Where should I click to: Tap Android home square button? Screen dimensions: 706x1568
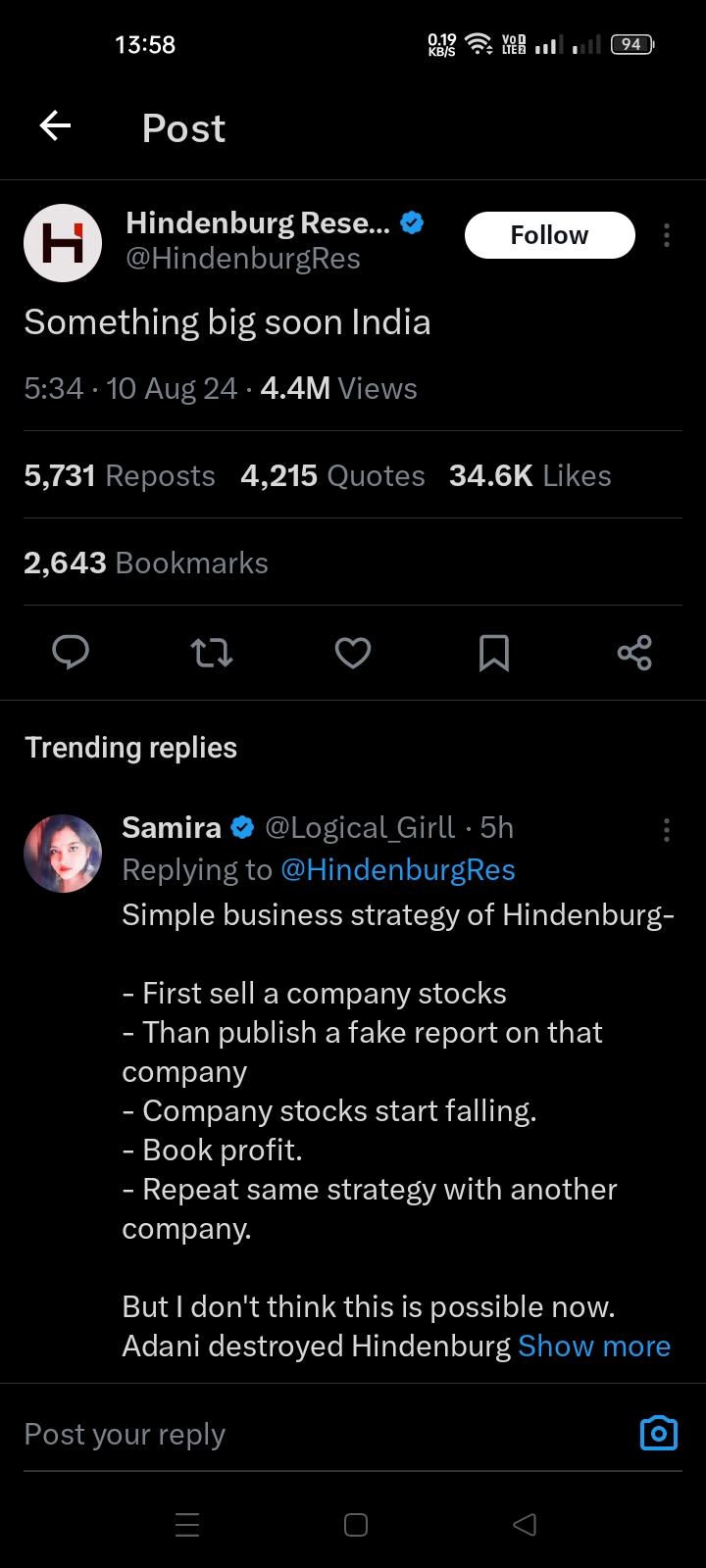pyautogui.click(x=356, y=1525)
